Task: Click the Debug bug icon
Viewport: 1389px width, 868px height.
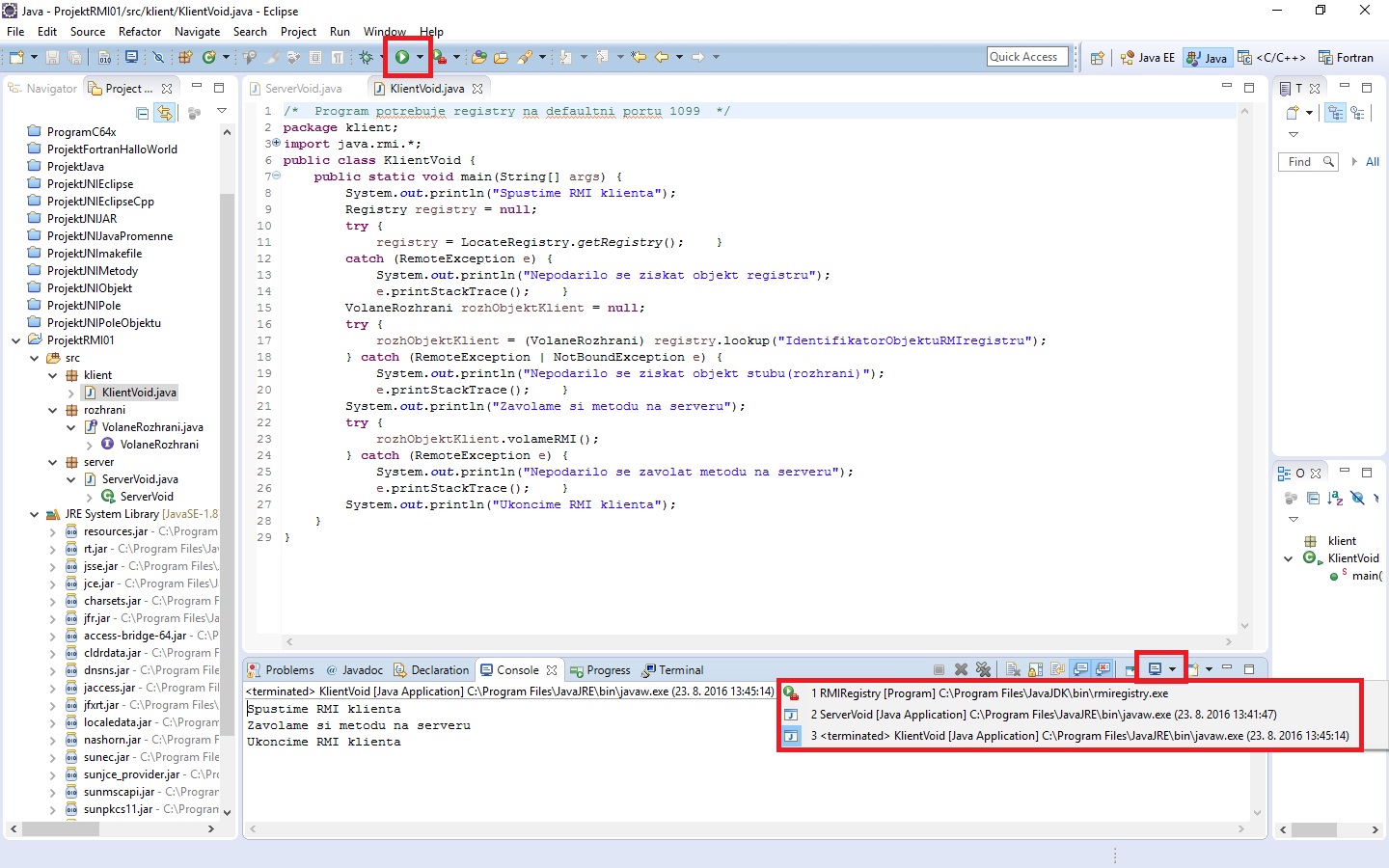Action: coord(366,58)
